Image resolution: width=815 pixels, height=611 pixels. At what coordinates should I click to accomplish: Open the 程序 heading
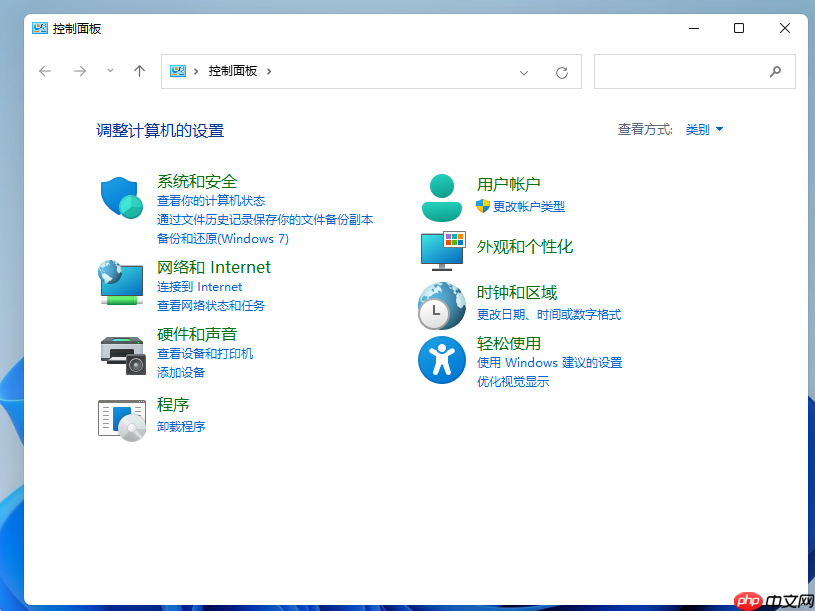pyautogui.click(x=173, y=405)
